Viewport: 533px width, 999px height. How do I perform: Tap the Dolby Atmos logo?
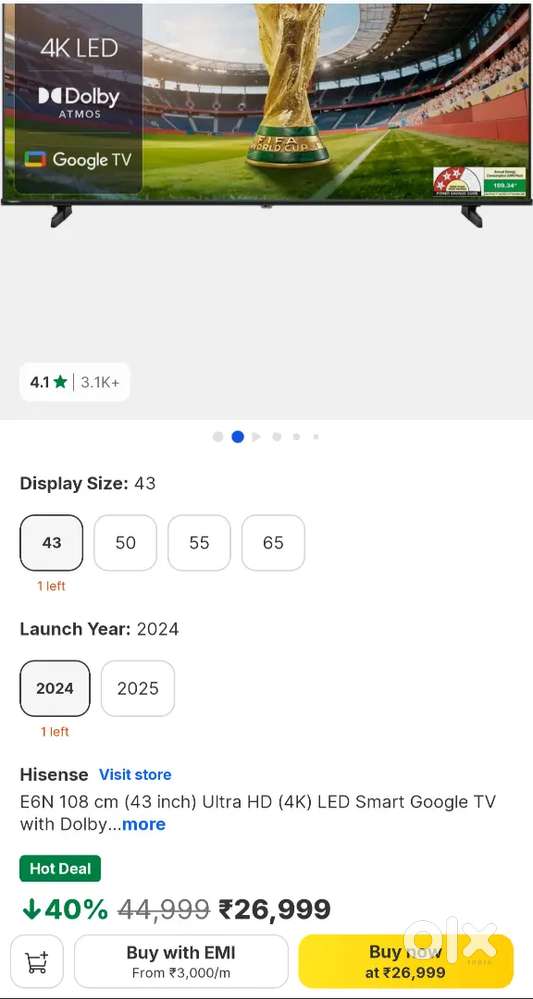tap(79, 103)
